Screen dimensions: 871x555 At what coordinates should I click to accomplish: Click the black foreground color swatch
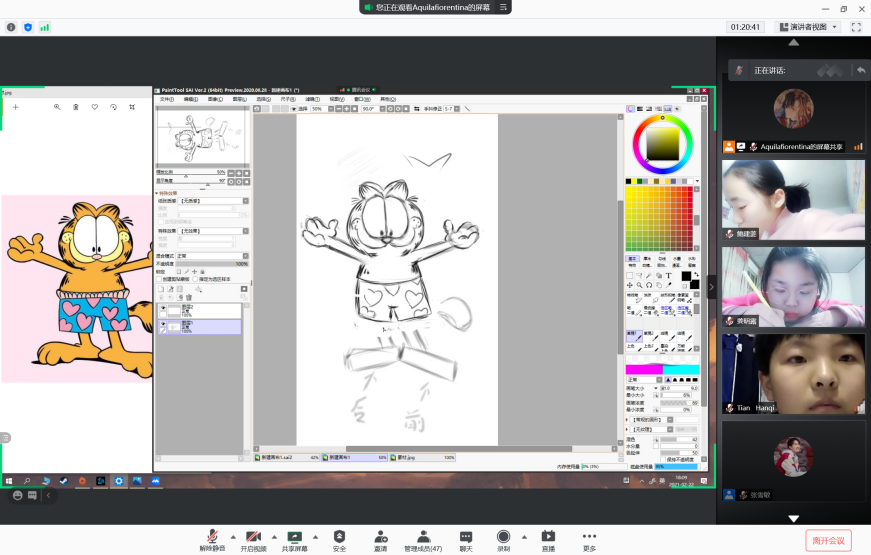[x=686, y=276]
